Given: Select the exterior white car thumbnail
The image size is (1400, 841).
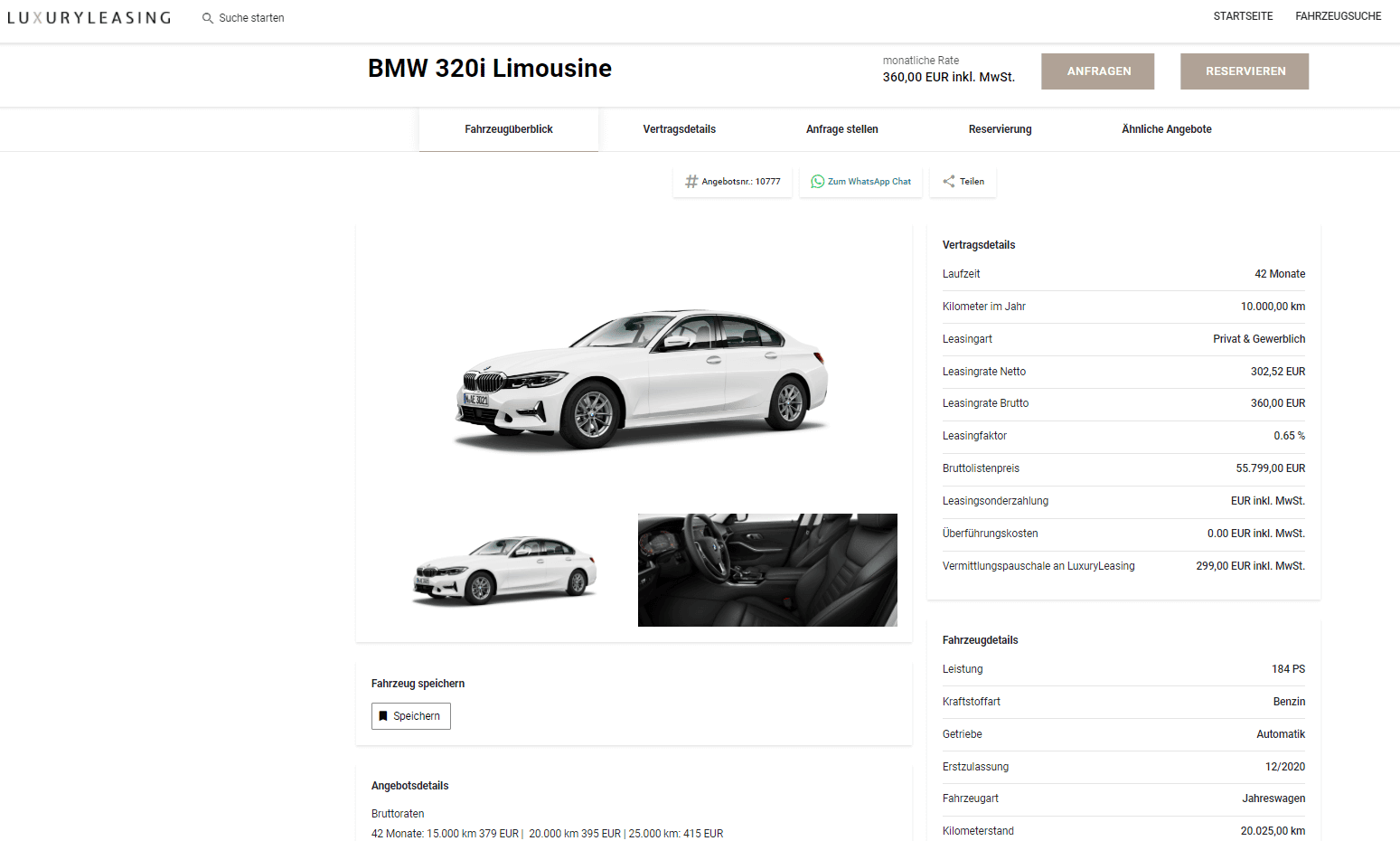Looking at the screenshot, I should click(x=505, y=570).
